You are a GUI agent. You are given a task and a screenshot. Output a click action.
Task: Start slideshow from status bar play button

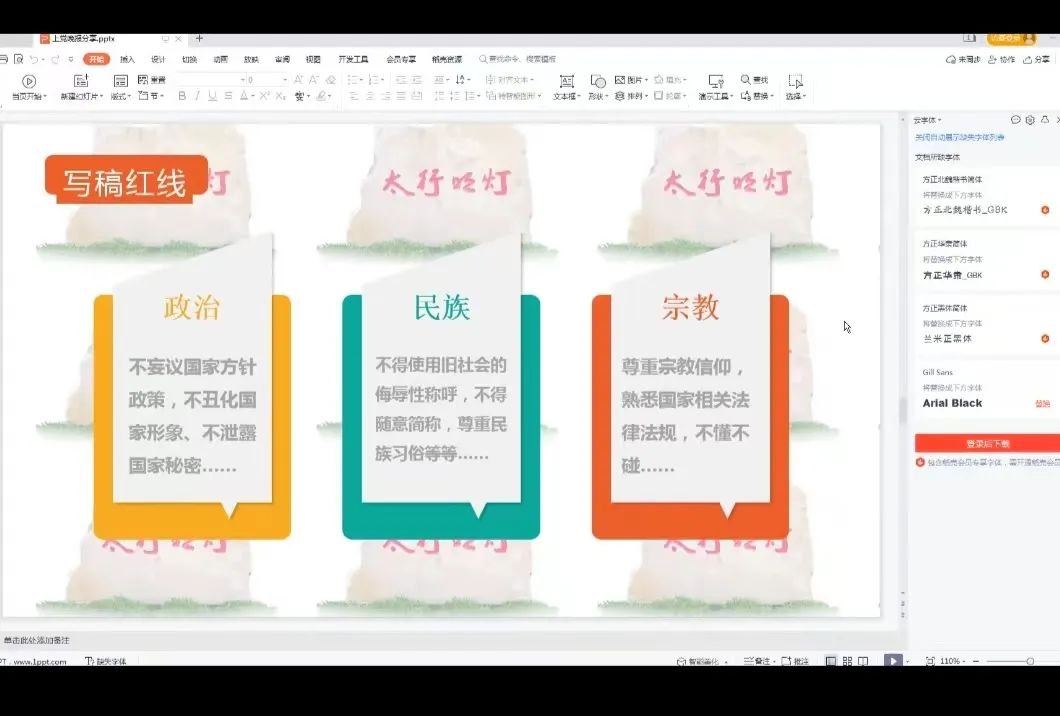[x=891, y=661]
